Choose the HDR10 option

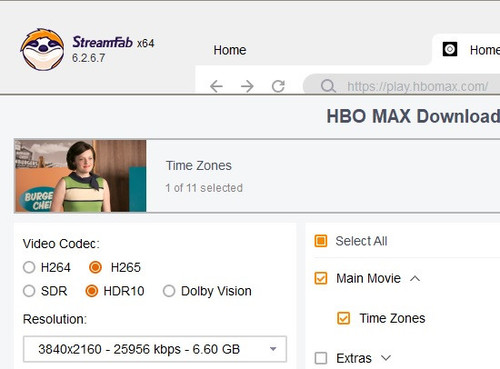[x=92, y=291]
